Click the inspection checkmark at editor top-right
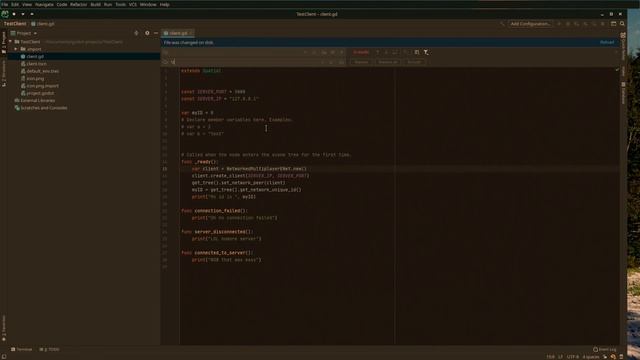Viewport: 640px width, 360px height. 617,70
